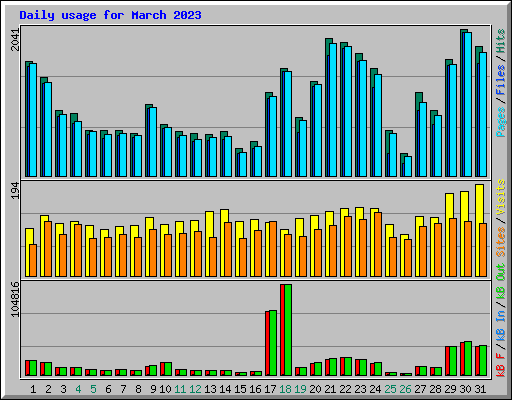
Task: Click the green weekend day 4 label
Action: coord(78,389)
